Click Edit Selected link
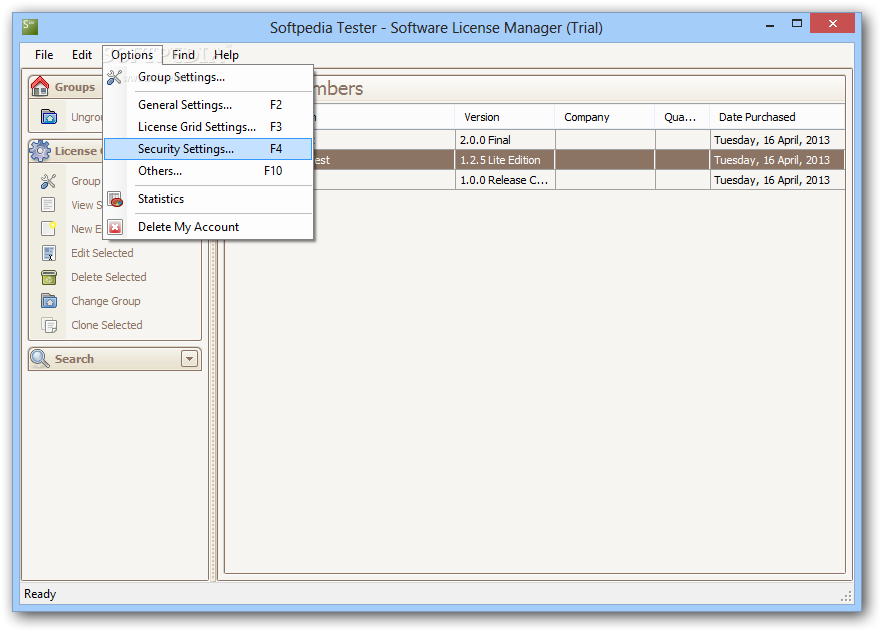This screenshot has width=882, height=632. (x=102, y=253)
